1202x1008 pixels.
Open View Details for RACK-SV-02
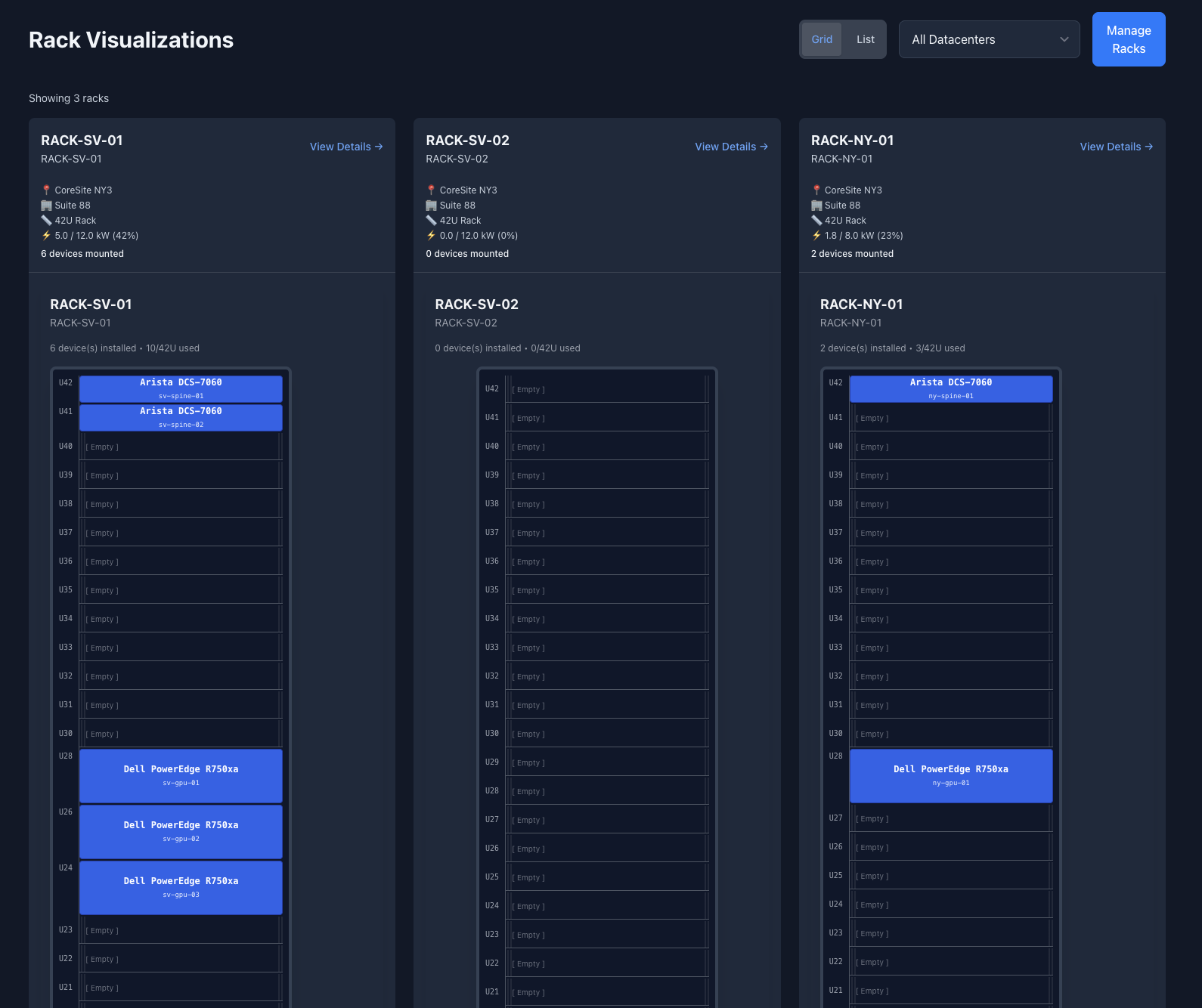(x=731, y=147)
